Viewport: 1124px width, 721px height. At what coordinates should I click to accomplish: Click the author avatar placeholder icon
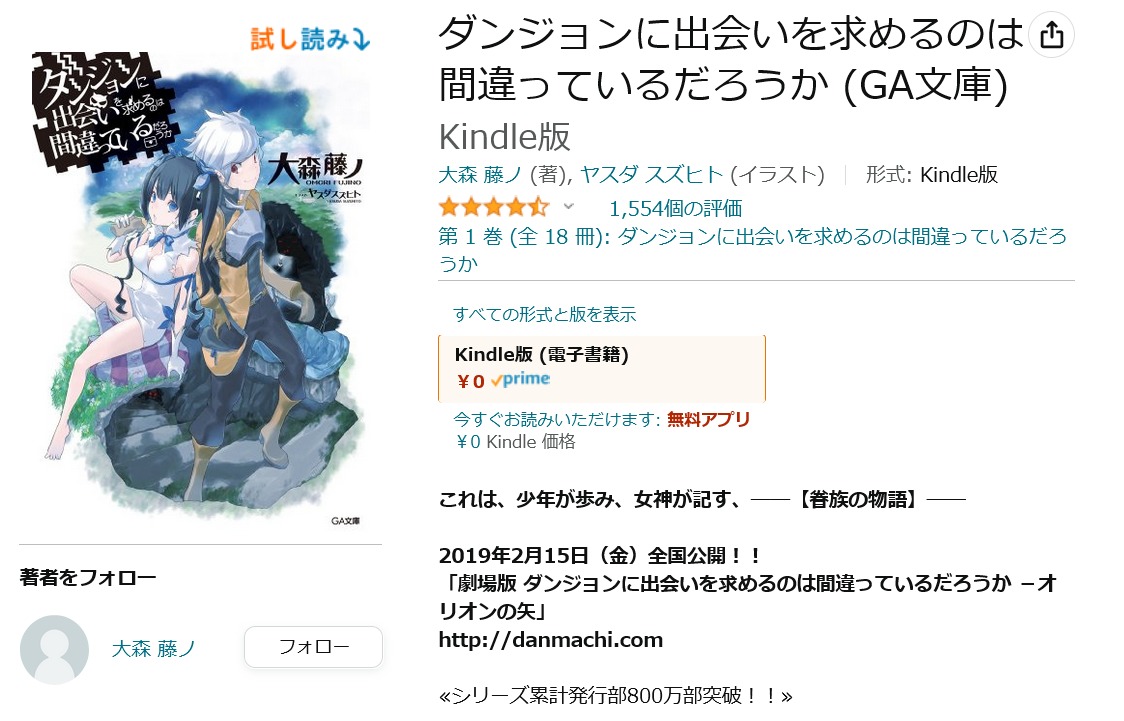(x=54, y=649)
